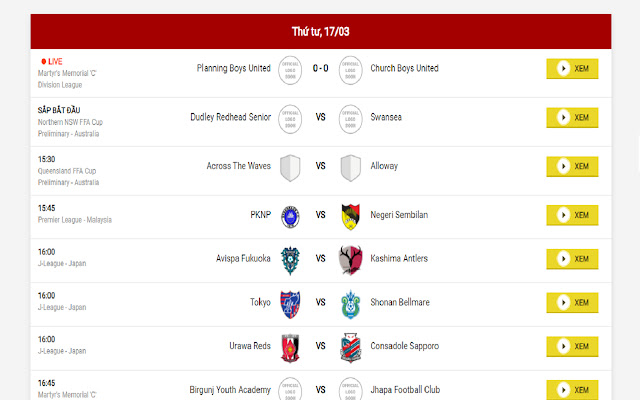Open the Swansea team name link
The image size is (640, 400).
point(386,117)
